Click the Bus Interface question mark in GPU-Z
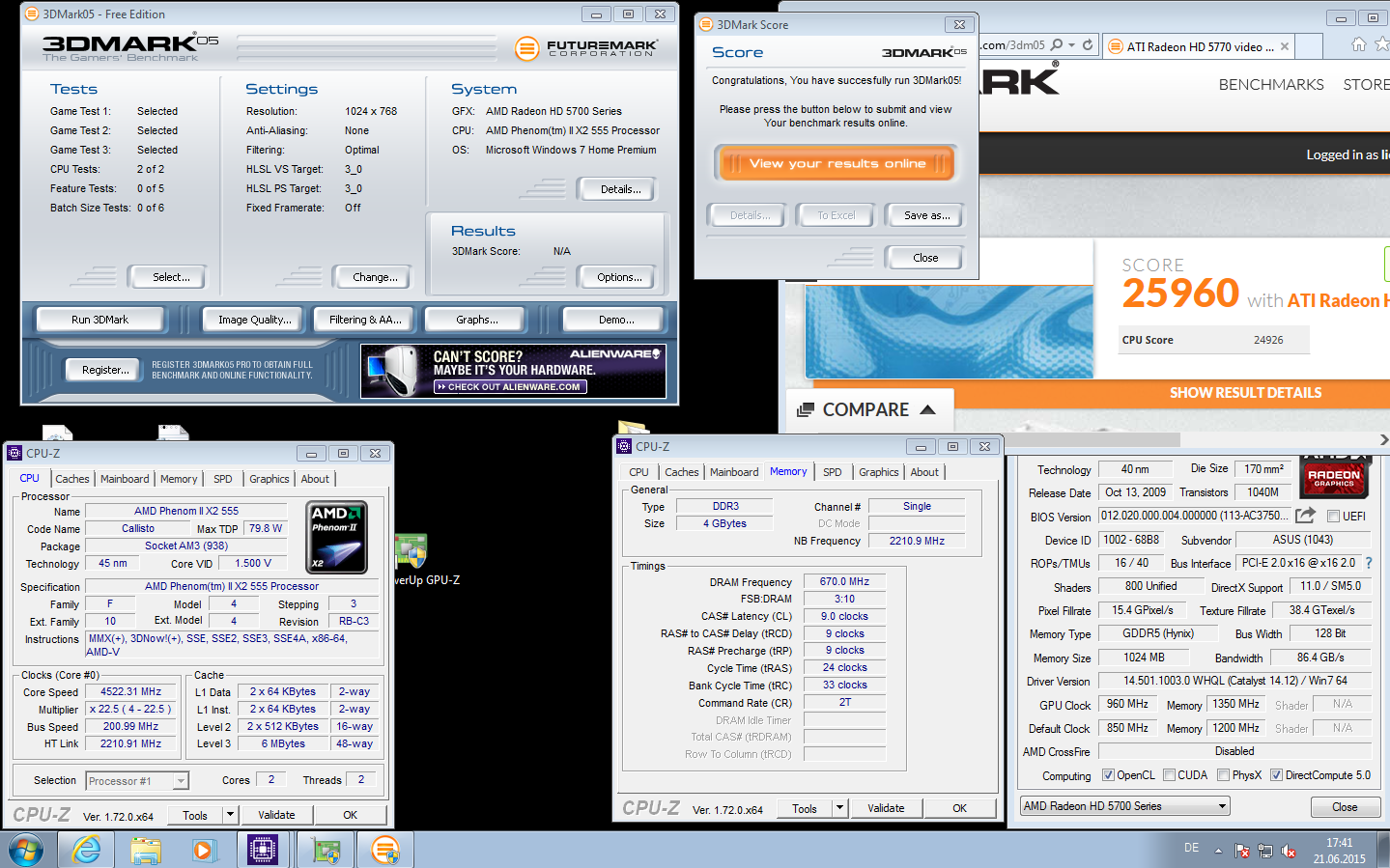Image resolution: width=1390 pixels, height=868 pixels. (x=1368, y=563)
